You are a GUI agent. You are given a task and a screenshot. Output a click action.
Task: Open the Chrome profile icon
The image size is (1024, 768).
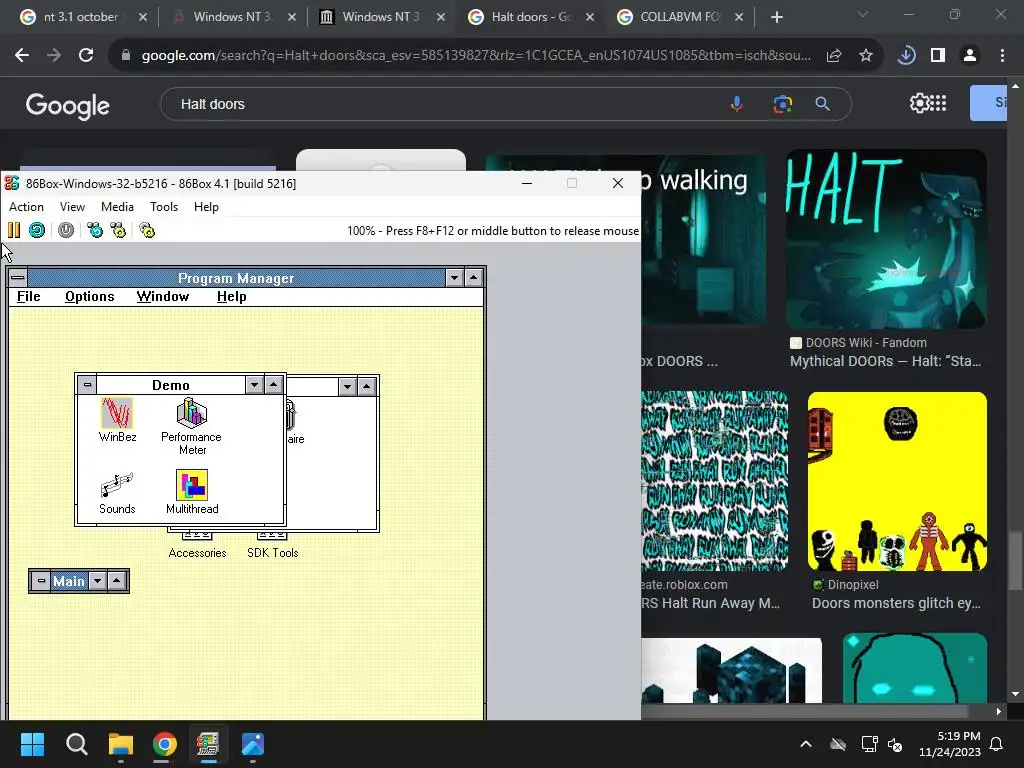coord(970,56)
